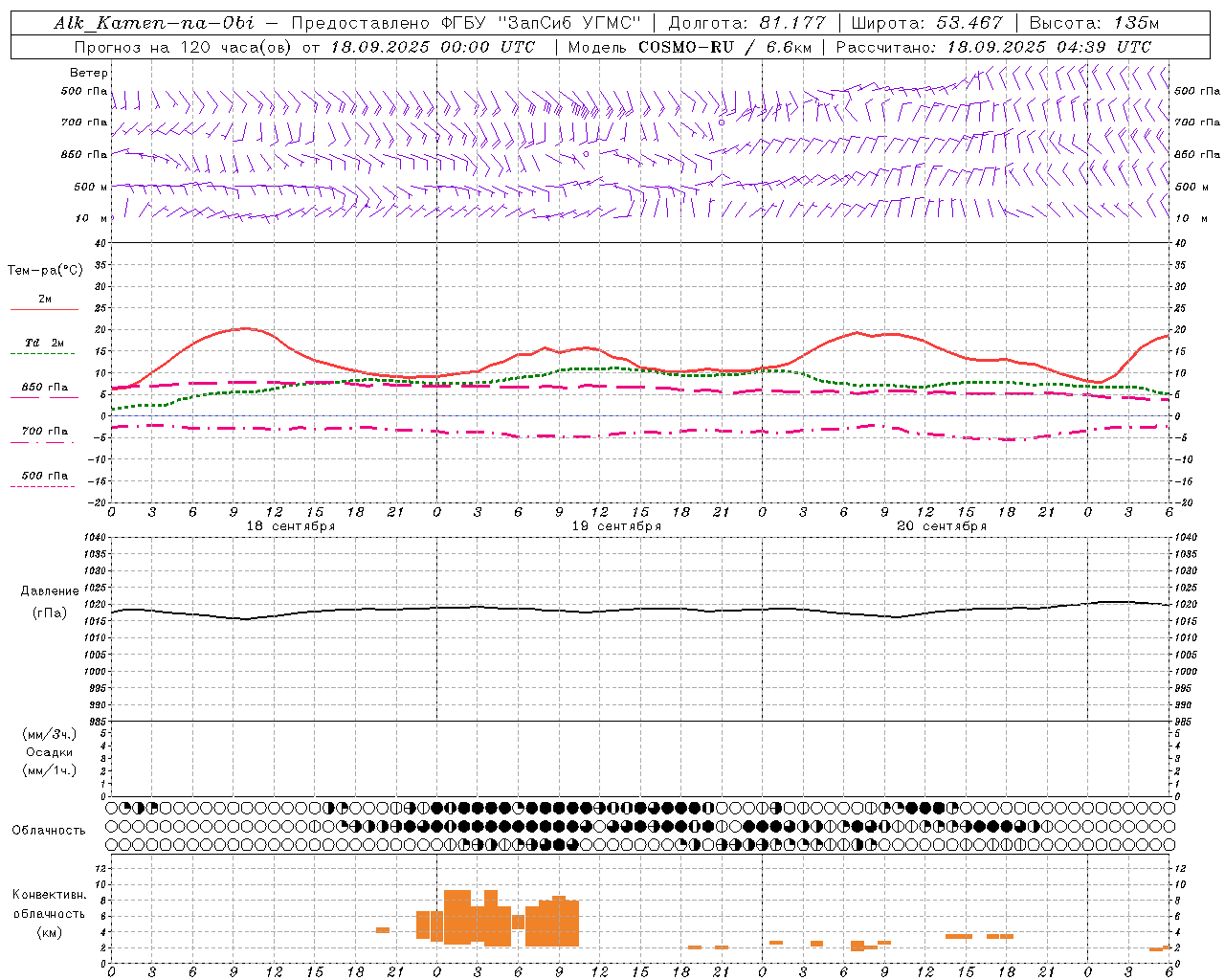
Task: Click the solid red line sample under 2м
Action: pyautogui.click(x=44, y=309)
